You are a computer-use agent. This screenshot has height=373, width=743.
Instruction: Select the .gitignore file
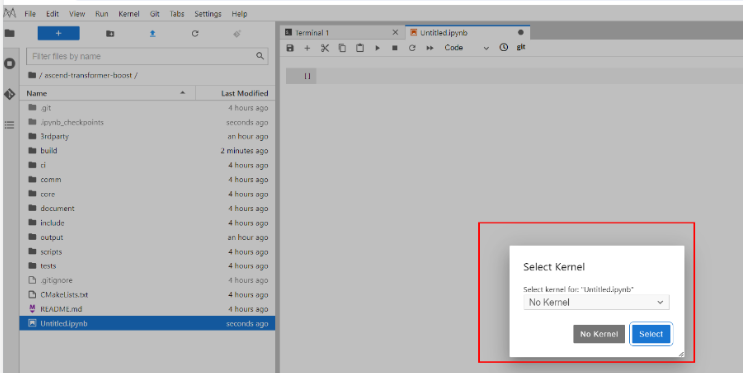[x=147, y=280]
